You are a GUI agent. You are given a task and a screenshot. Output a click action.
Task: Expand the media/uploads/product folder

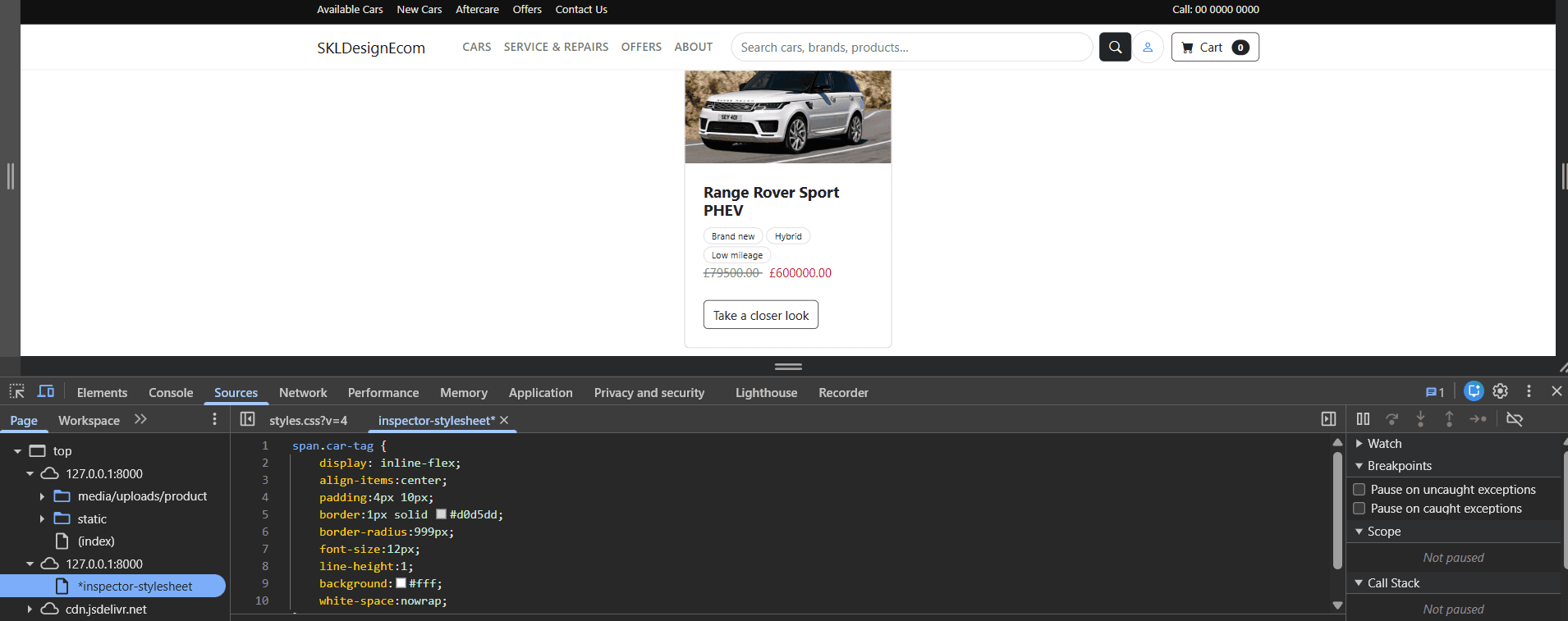tap(42, 496)
